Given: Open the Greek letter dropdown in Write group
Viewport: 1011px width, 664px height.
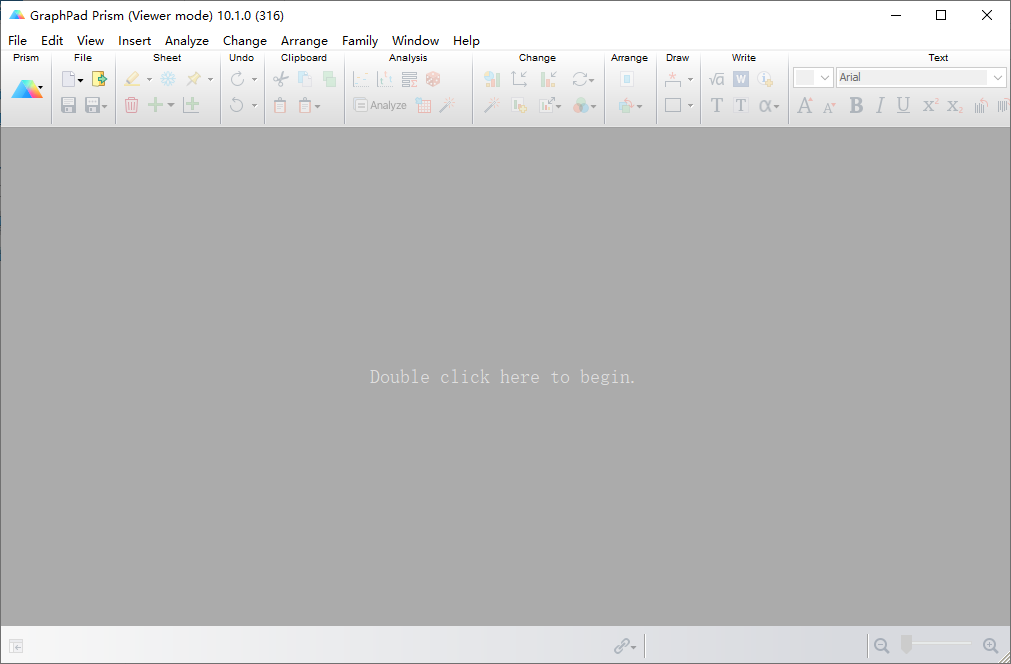Looking at the screenshot, I should tap(770, 104).
